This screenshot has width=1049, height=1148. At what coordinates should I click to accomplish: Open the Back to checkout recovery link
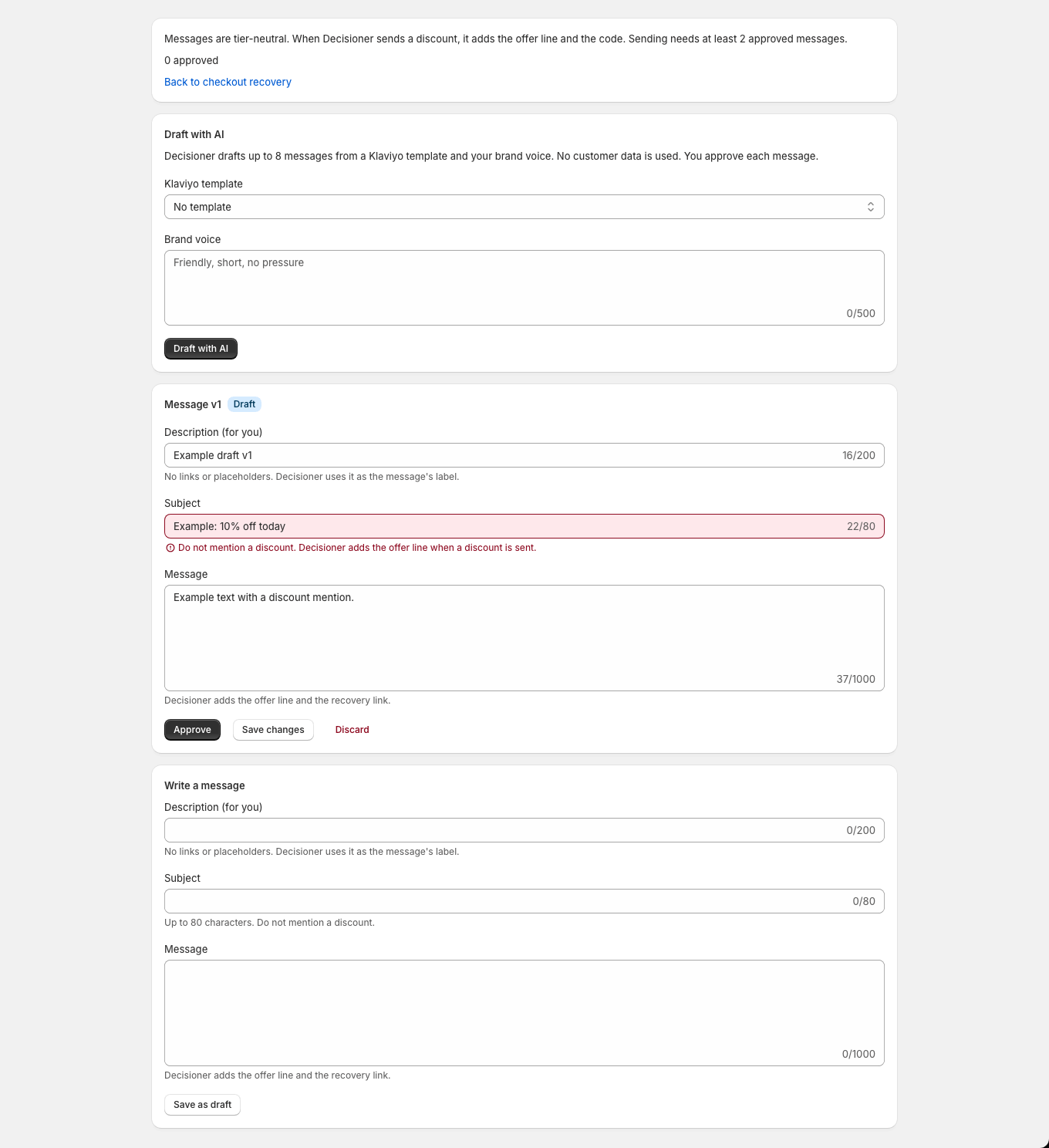(x=228, y=82)
